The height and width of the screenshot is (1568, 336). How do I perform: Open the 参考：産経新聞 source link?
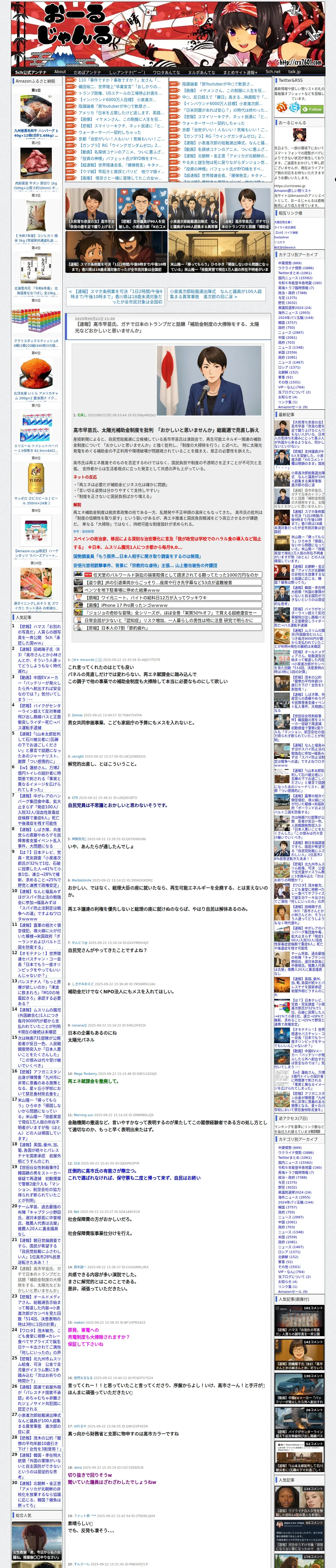coord(83,531)
